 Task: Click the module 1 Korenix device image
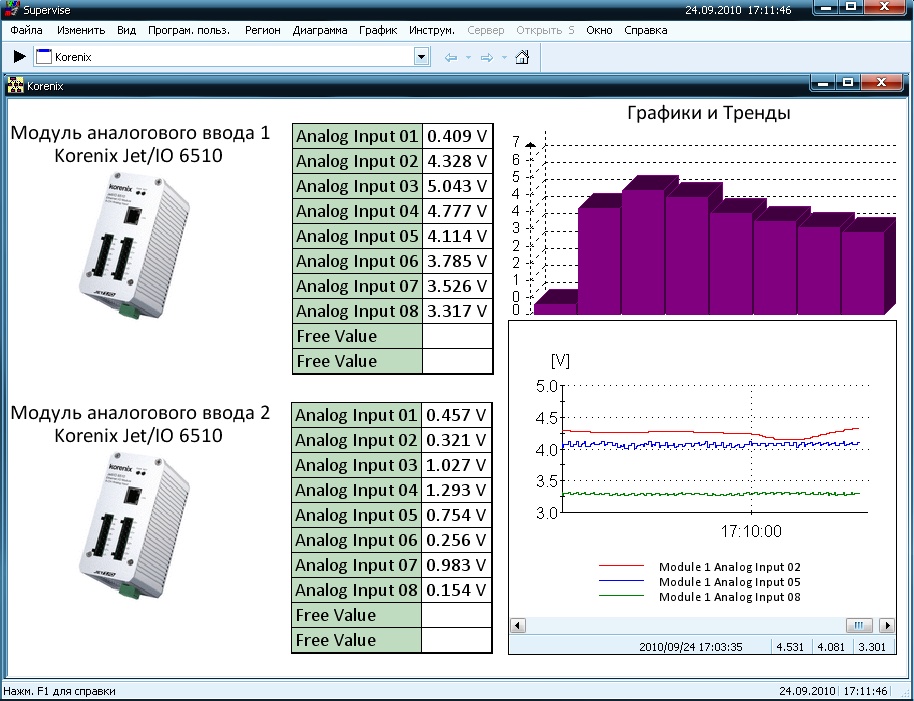tap(133, 245)
